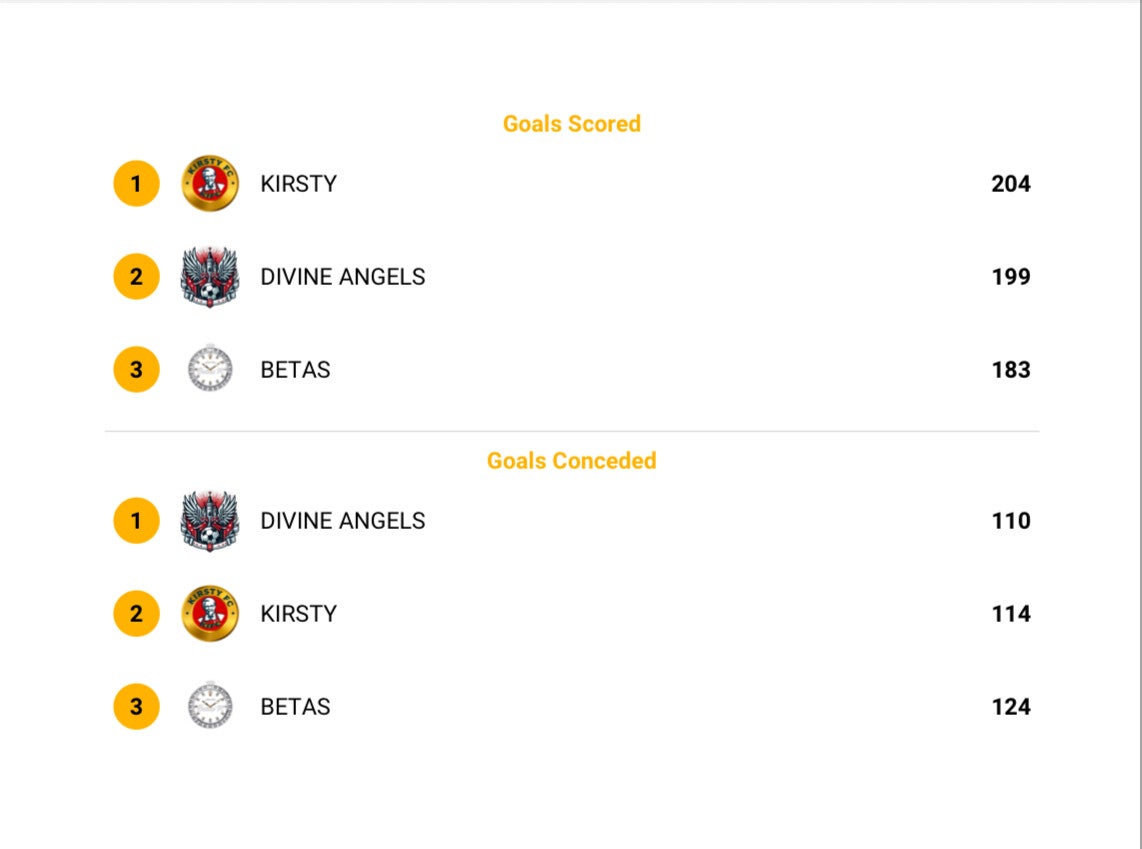The width and height of the screenshot is (1142, 849).
Task: Click rank 2 badge in Goals Scored
Action: (x=136, y=277)
